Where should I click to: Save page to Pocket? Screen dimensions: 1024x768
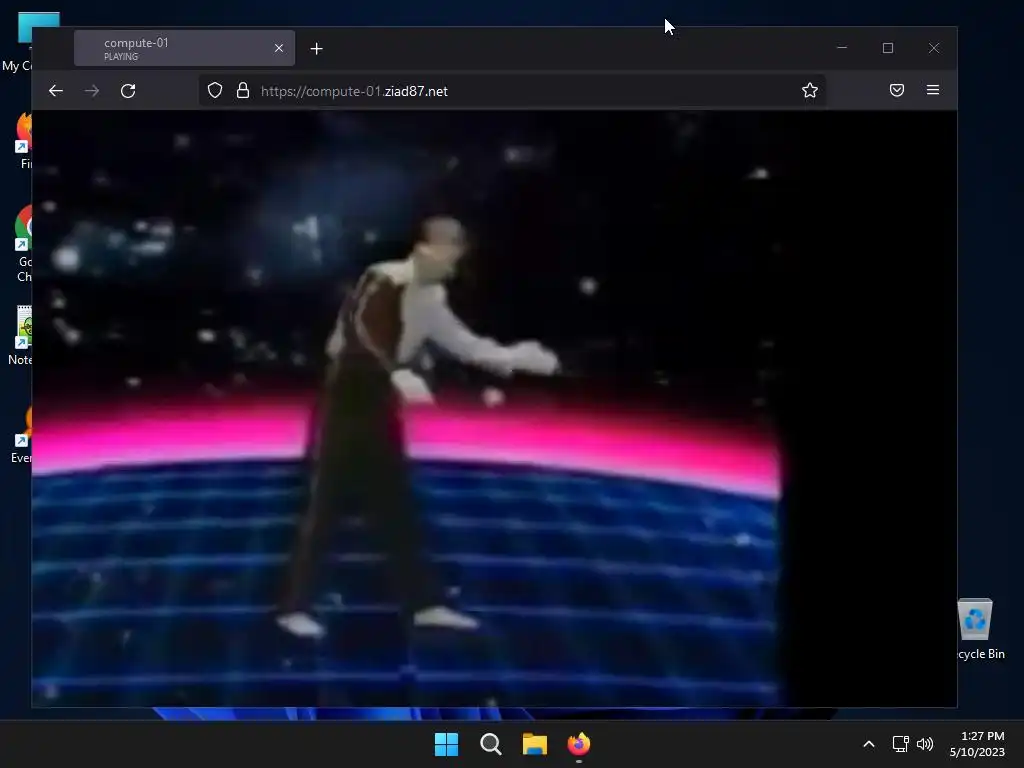[x=897, y=90]
